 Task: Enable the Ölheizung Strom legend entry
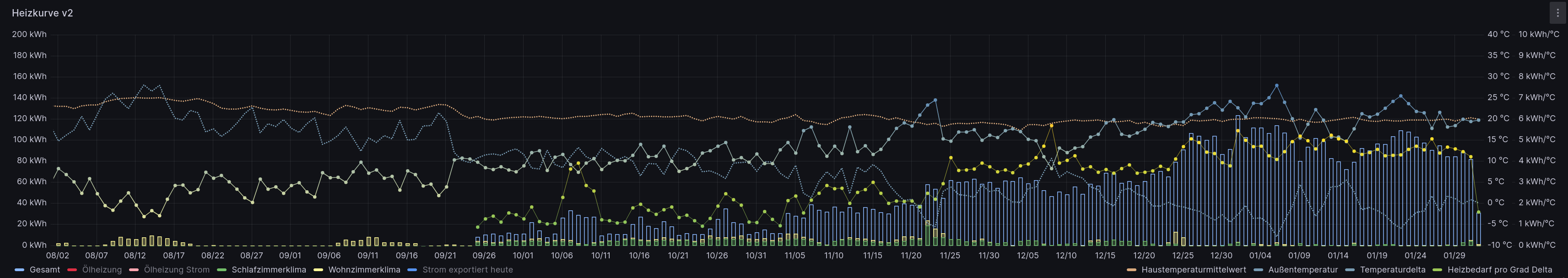coord(177,269)
